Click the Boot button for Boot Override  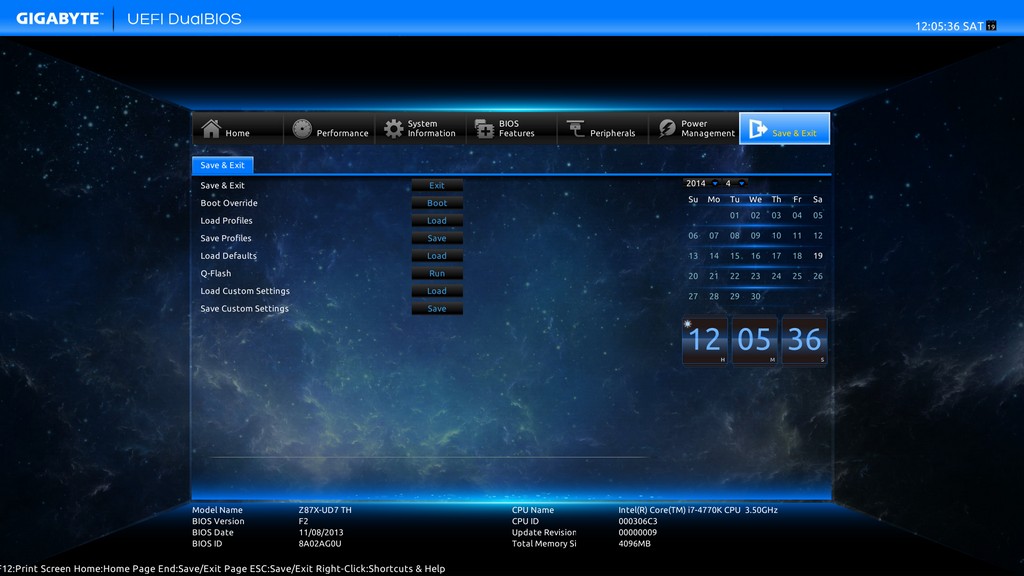point(437,203)
